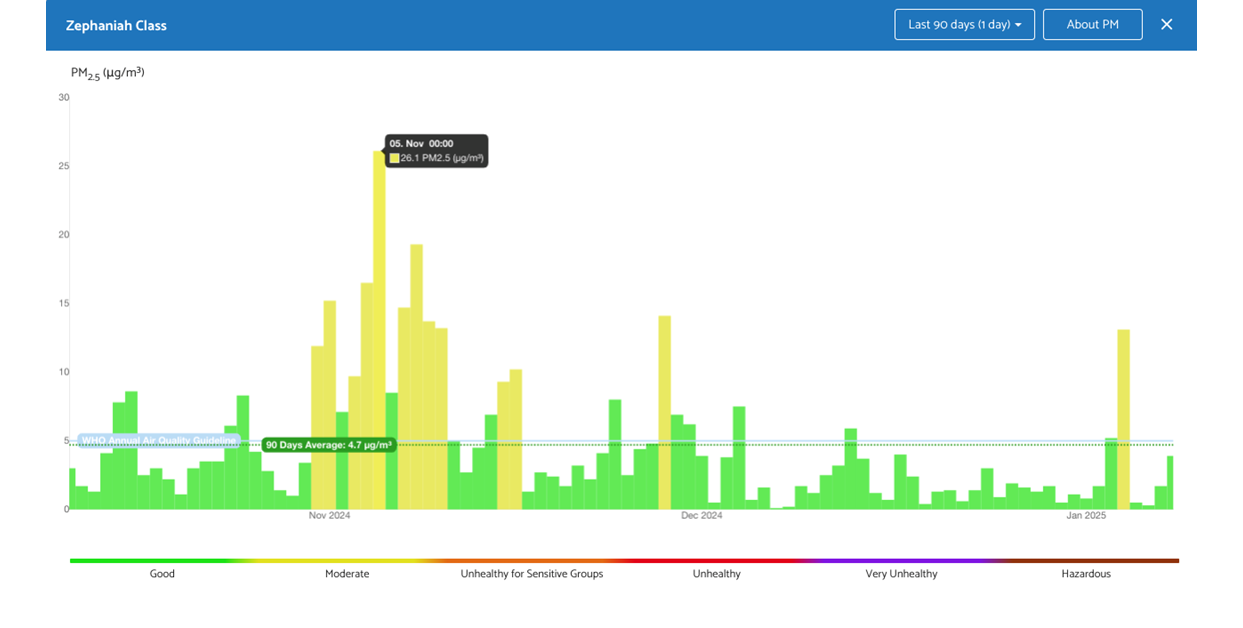The height and width of the screenshot is (628, 1243).
Task: Click the 90 Days Average label
Action: click(328, 444)
